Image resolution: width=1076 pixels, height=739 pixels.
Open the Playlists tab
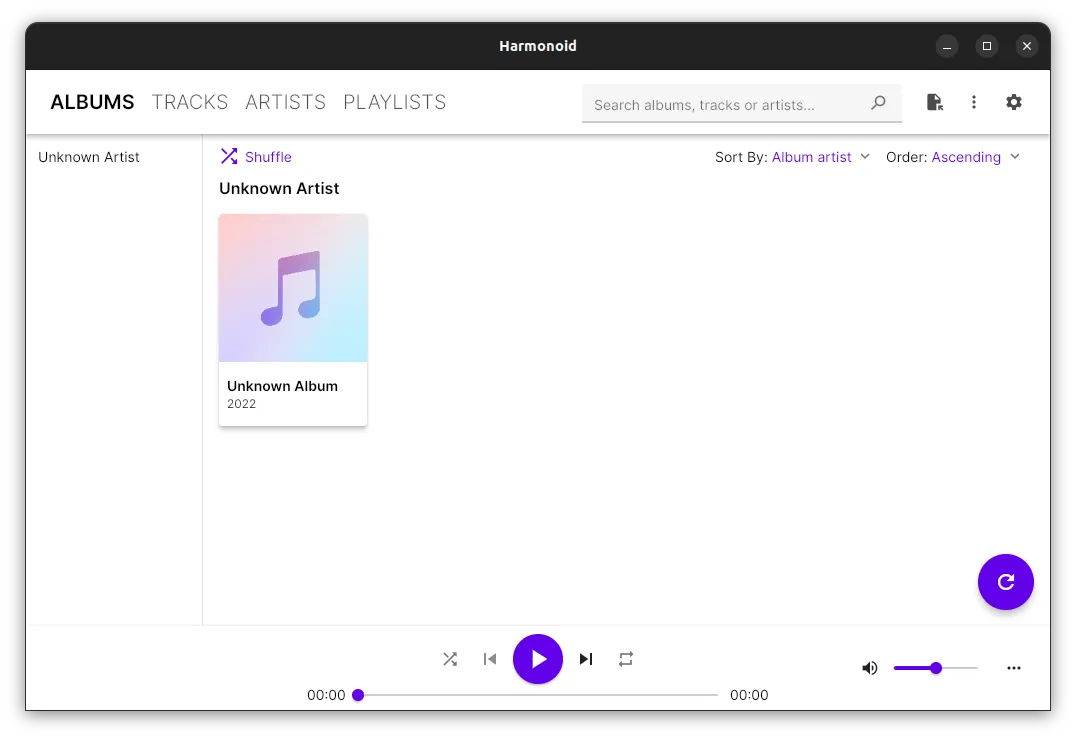coord(394,102)
